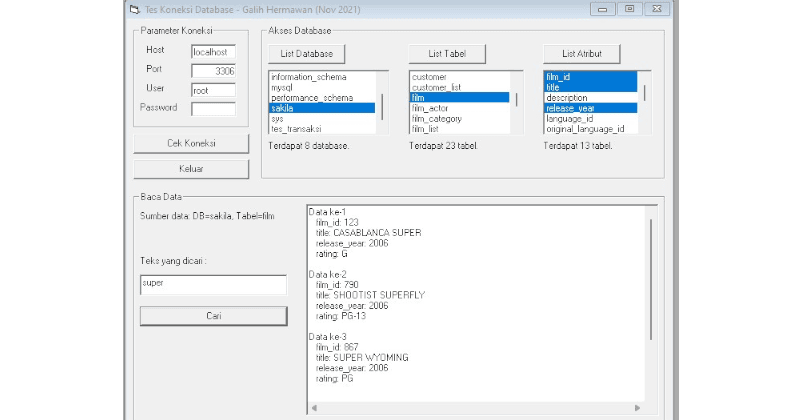Click the Host input field
Viewport: 800px width, 420px height.
(x=213, y=52)
